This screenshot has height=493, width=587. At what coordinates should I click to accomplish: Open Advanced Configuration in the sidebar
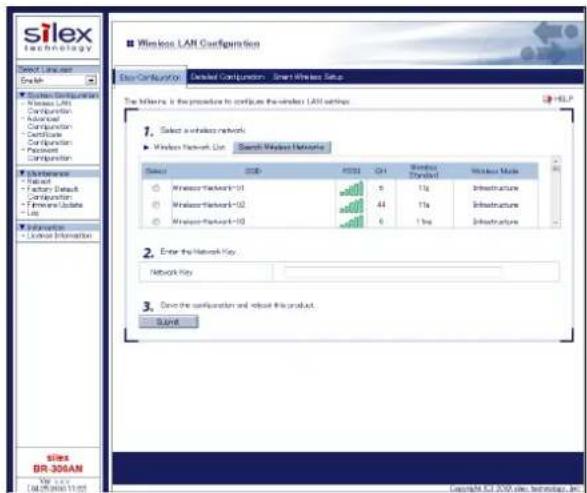(x=49, y=123)
